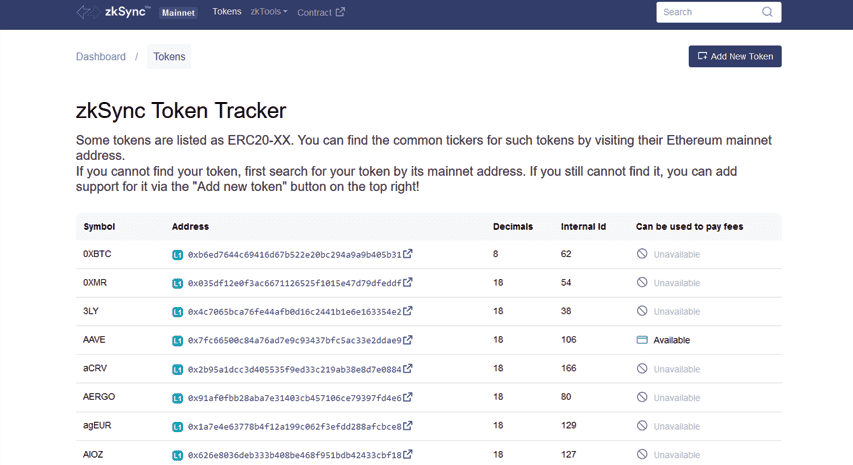This screenshot has width=853, height=465.
Task: Select the Tokens breadcrumb item
Action: (169, 57)
